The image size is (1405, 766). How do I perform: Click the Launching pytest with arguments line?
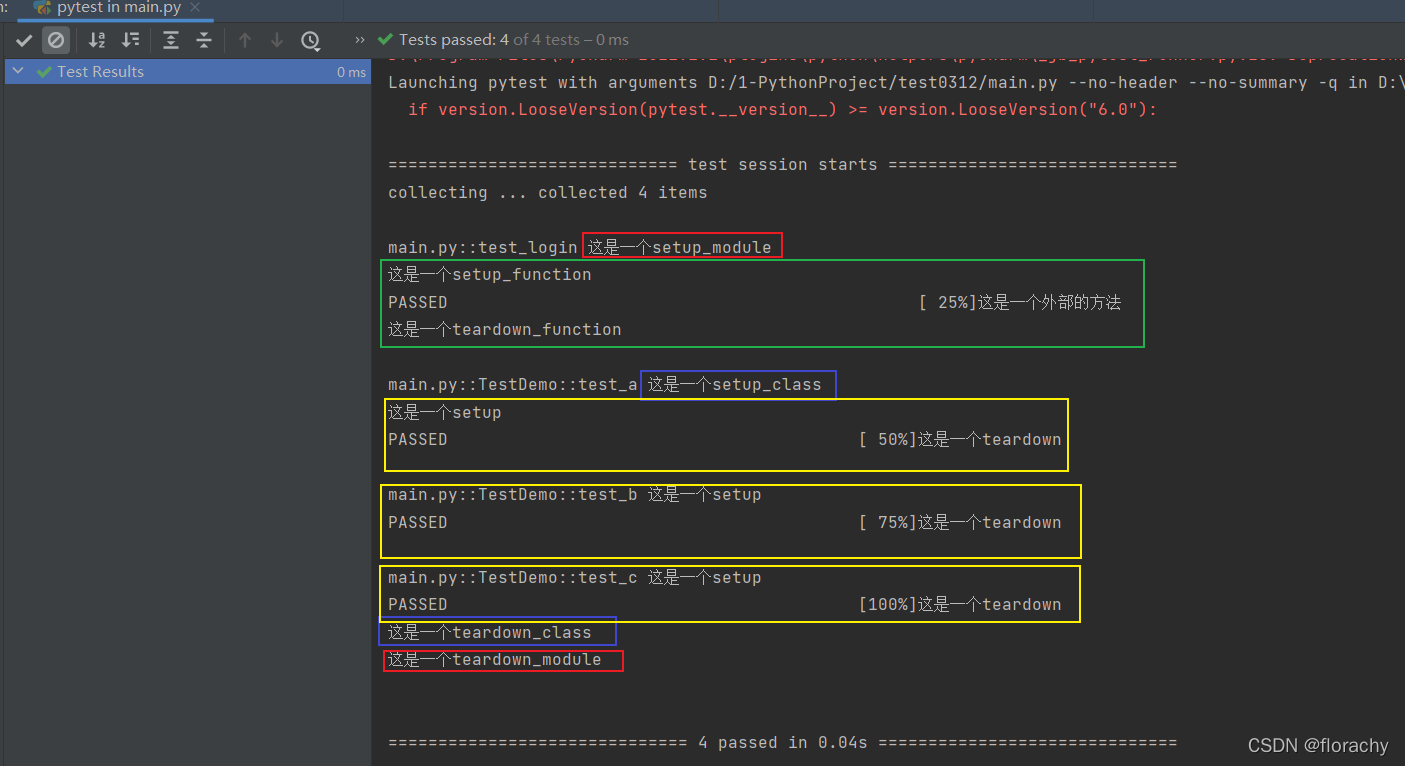[x=896, y=82]
